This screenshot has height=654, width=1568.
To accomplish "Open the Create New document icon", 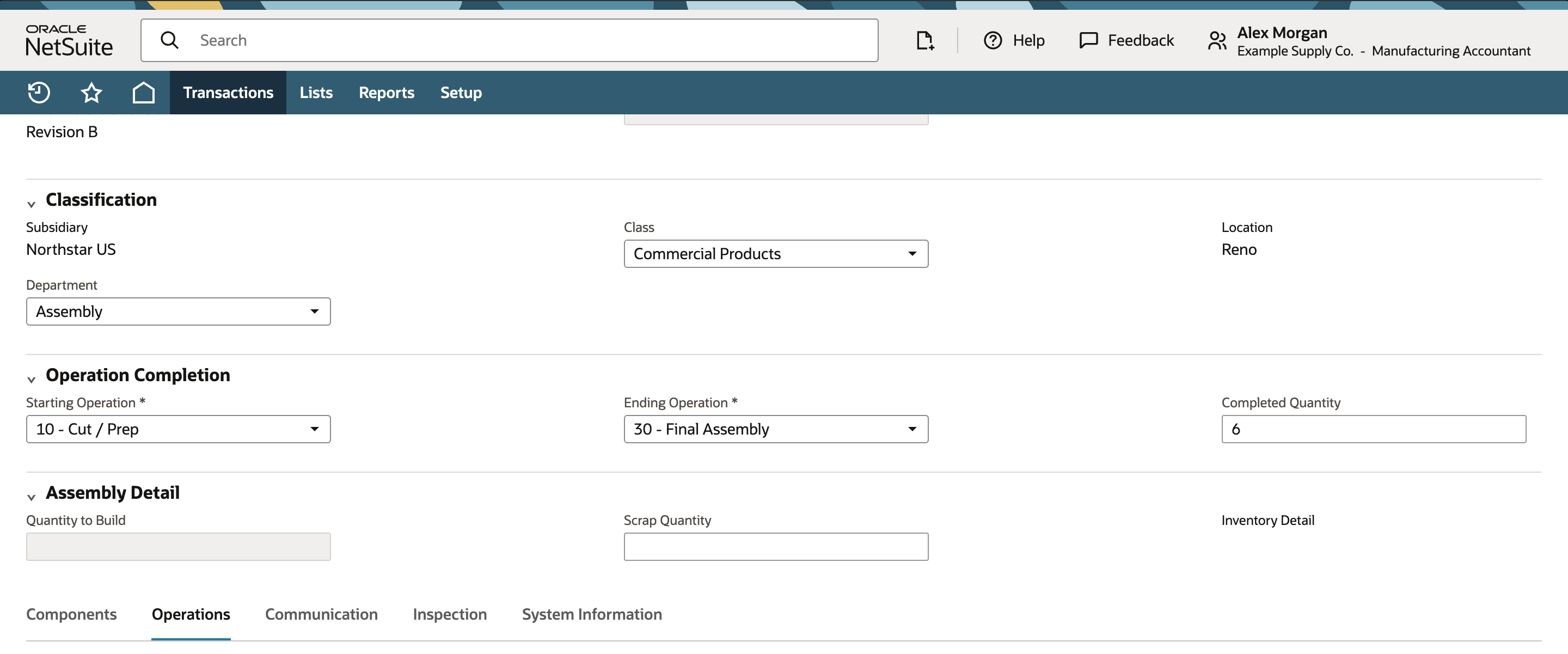I will pos(924,40).
